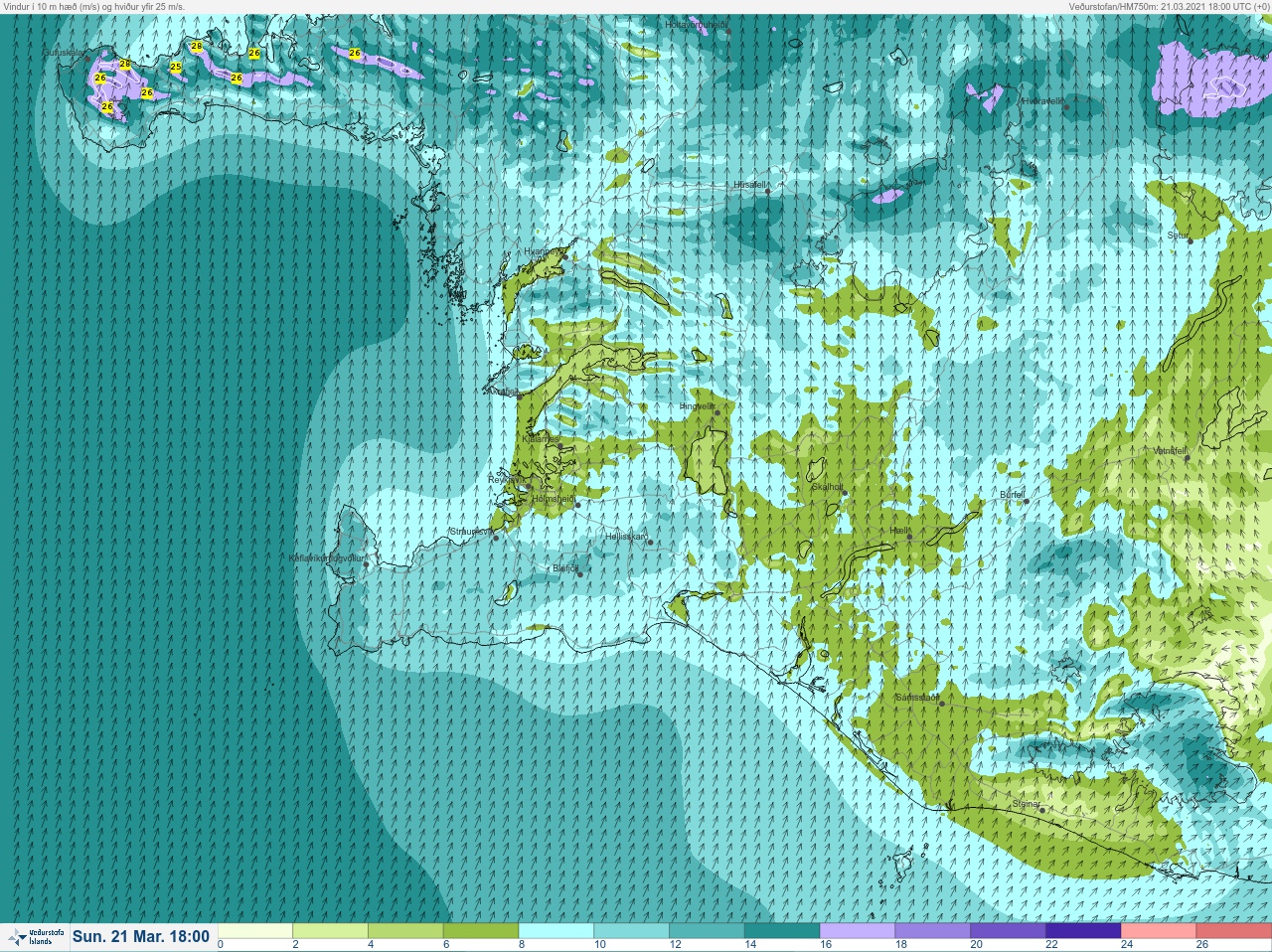The height and width of the screenshot is (952, 1272).
Task: Click the Hellisskarð station label
Action: click(x=626, y=537)
